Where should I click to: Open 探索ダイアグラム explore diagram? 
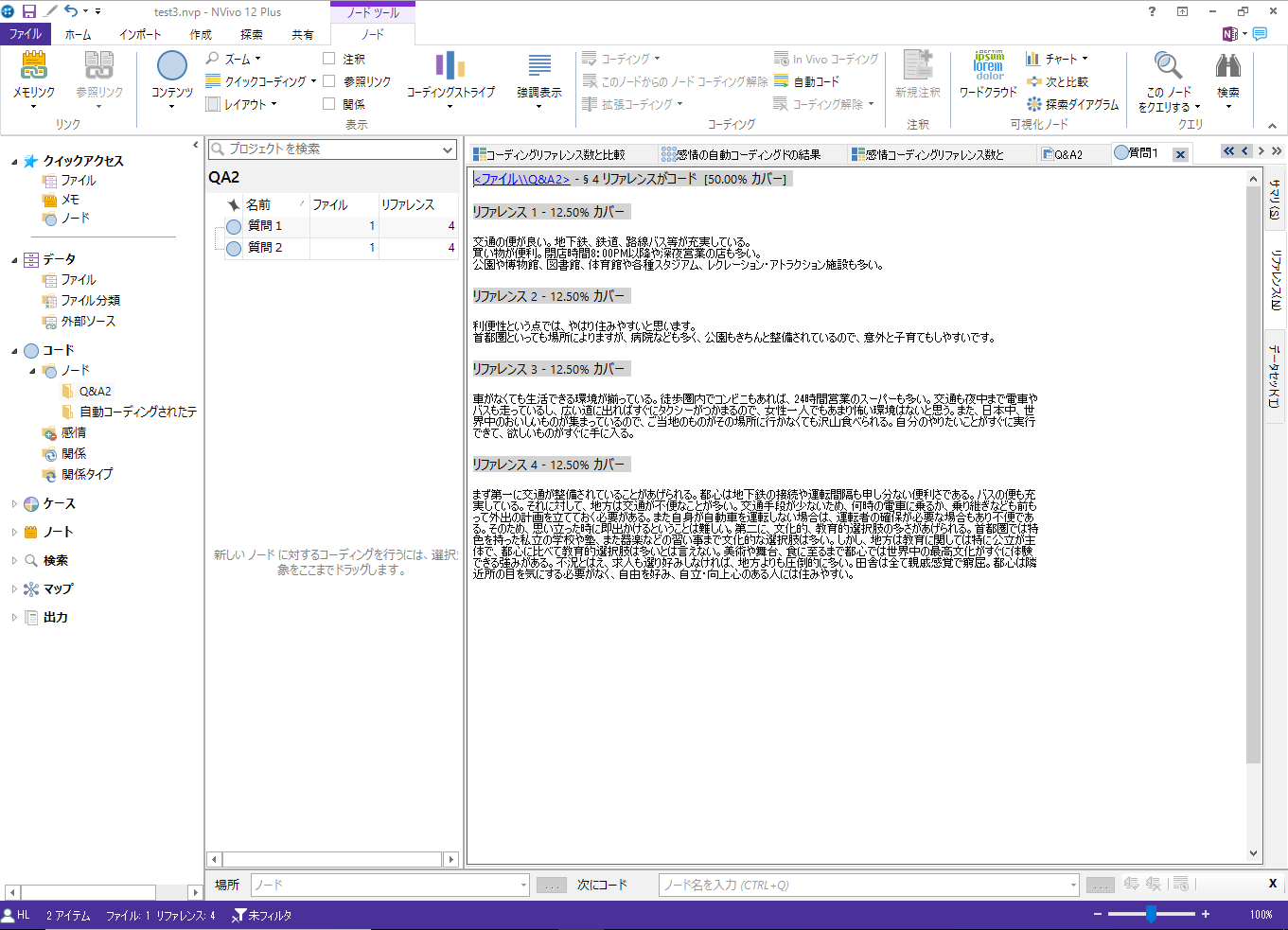click(1072, 104)
